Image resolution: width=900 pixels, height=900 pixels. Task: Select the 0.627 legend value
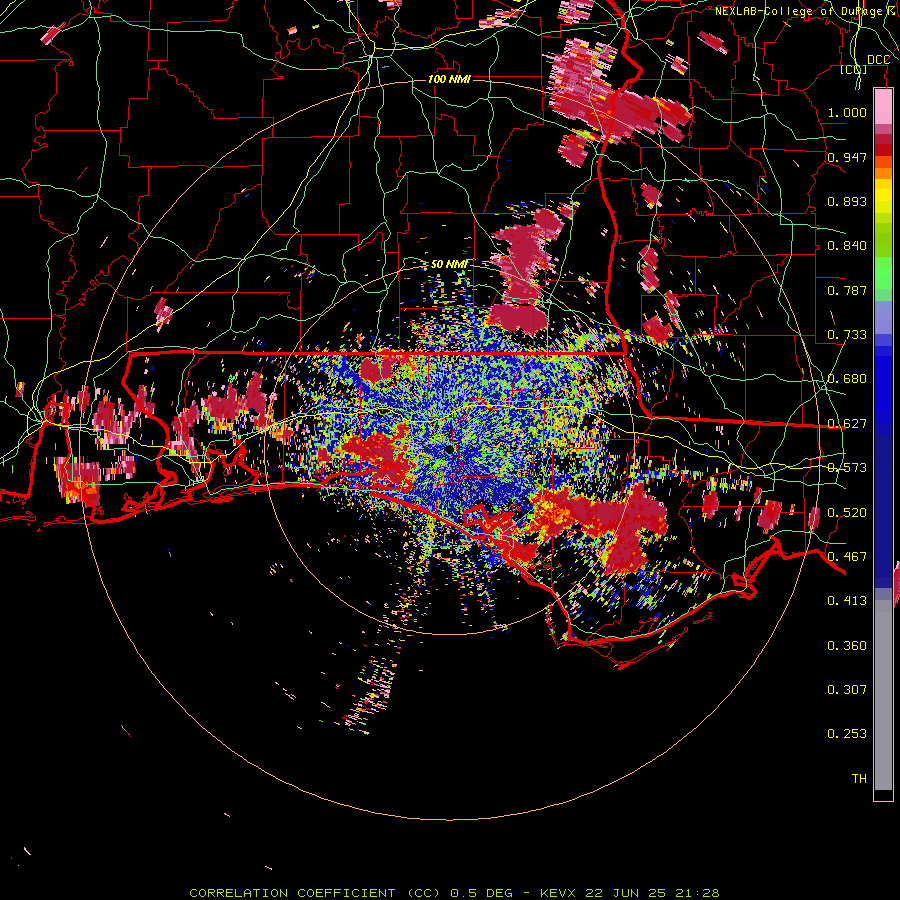[x=847, y=424]
